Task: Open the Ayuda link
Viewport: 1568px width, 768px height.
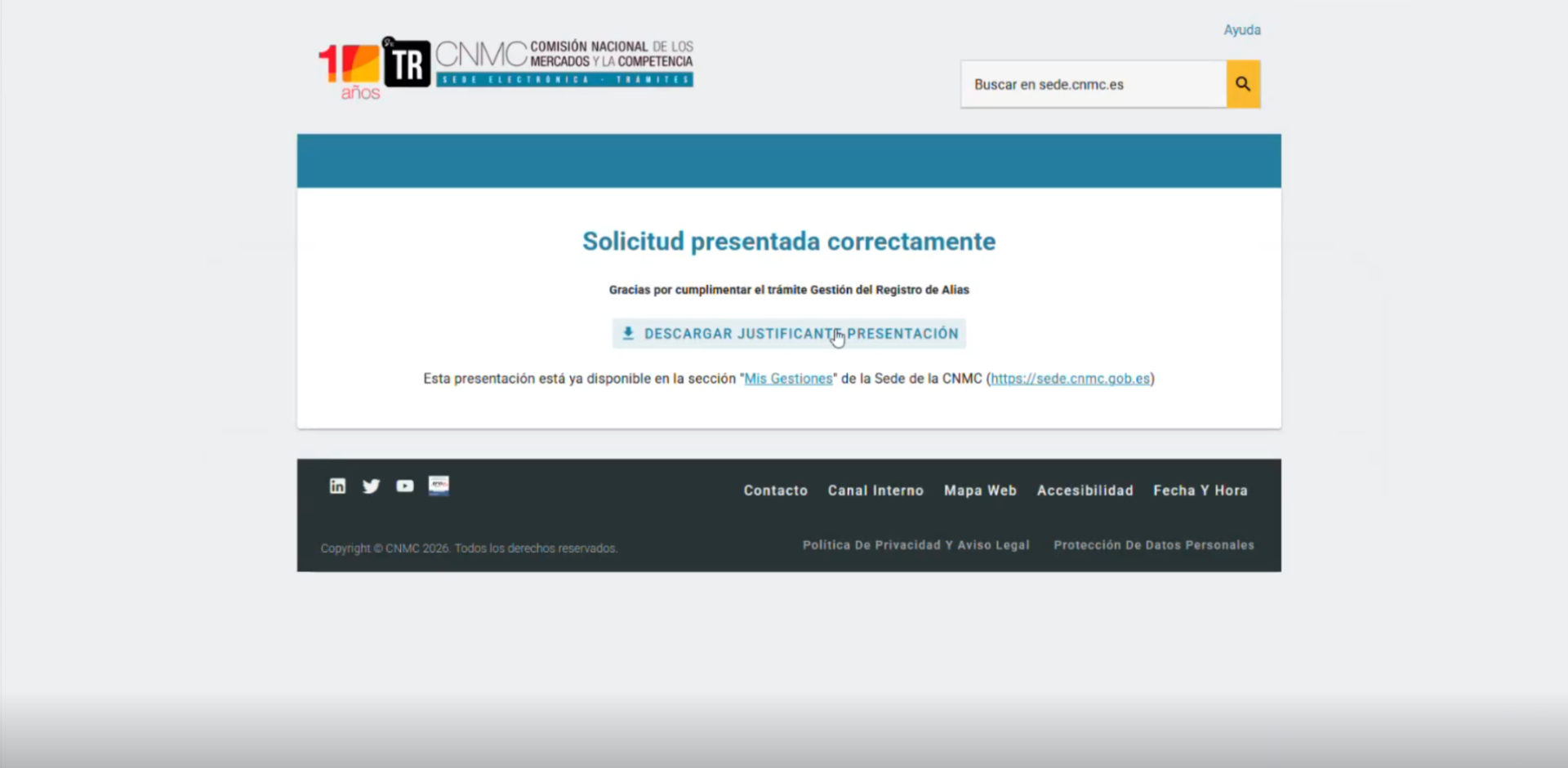Action: click(x=1242, y=30)
